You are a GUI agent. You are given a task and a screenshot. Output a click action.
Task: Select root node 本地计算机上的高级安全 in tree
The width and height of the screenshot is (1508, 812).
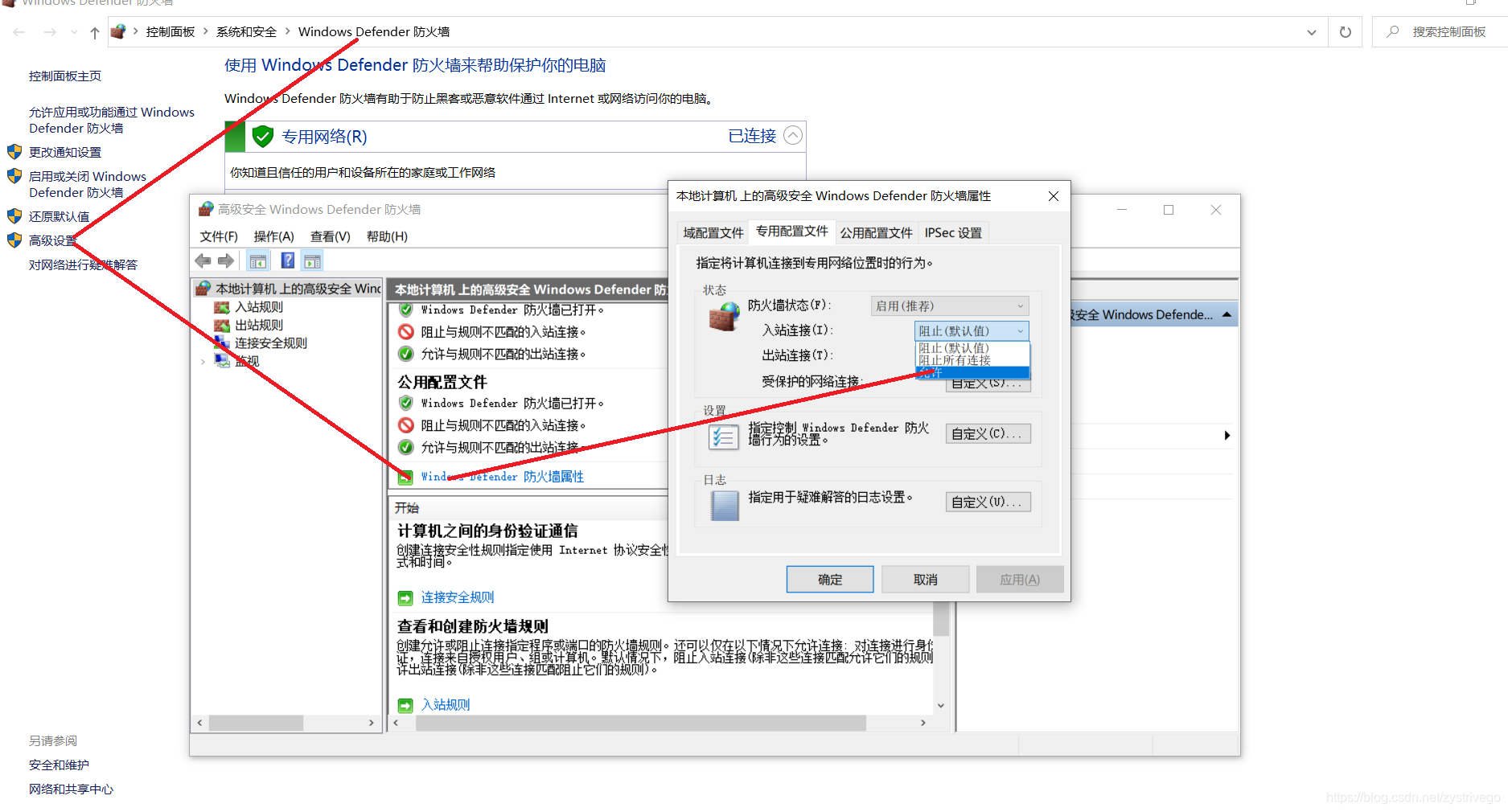click(x=298, y=289)
